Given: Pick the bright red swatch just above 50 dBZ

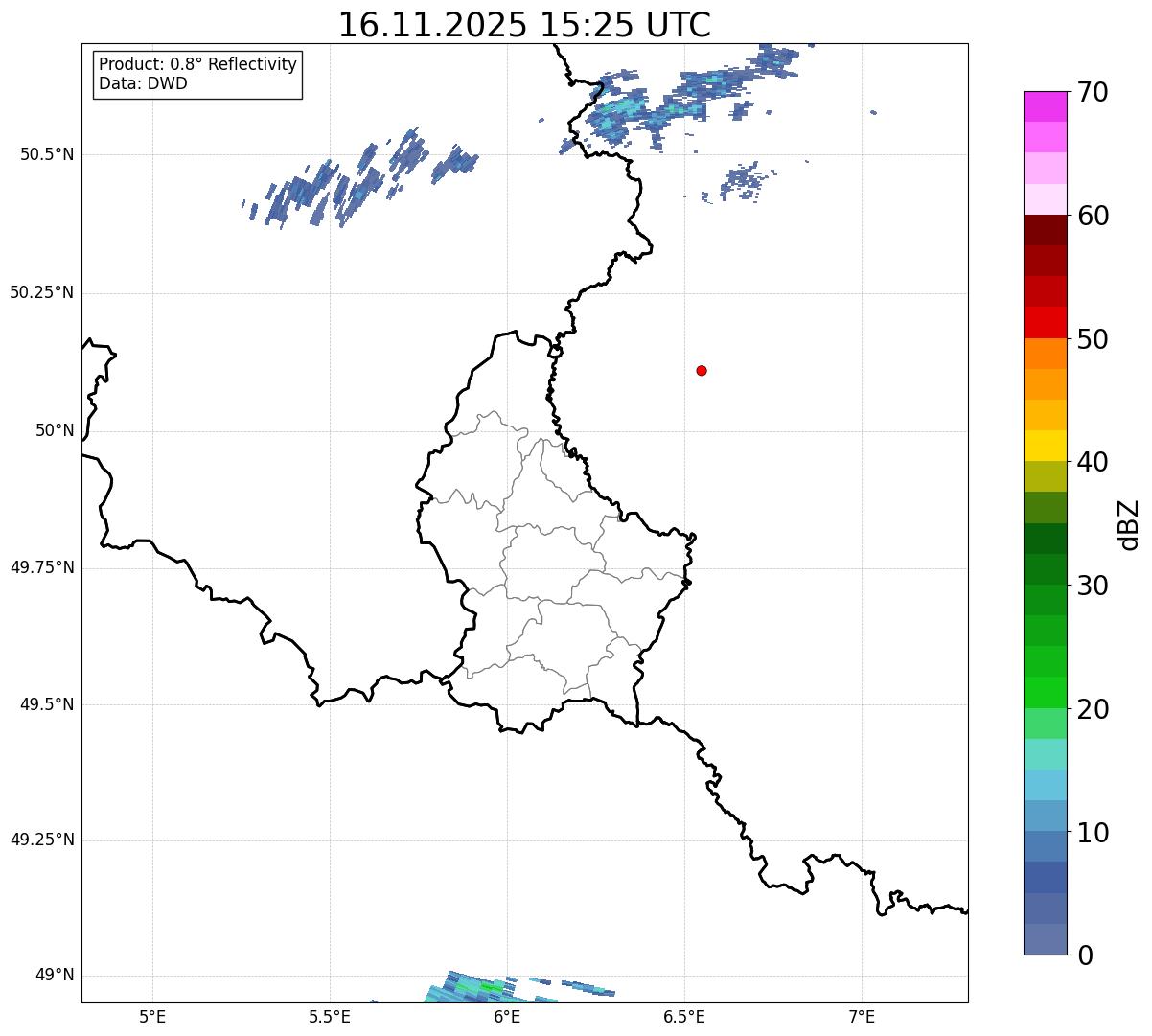Looking at the screenshot, I should pyautogui.click(x=1046, y=323).
